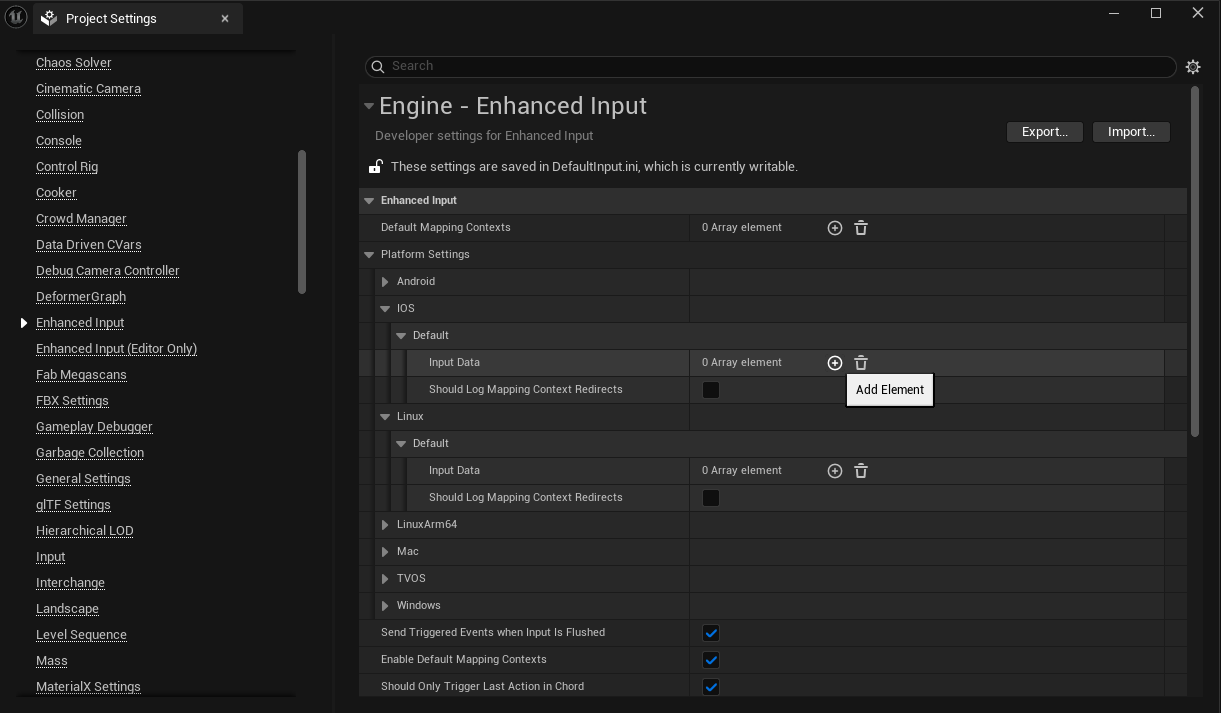This screenshot has width=1221, height=713.
Task: Focus the settings Search field
Action: click(770, 66)
